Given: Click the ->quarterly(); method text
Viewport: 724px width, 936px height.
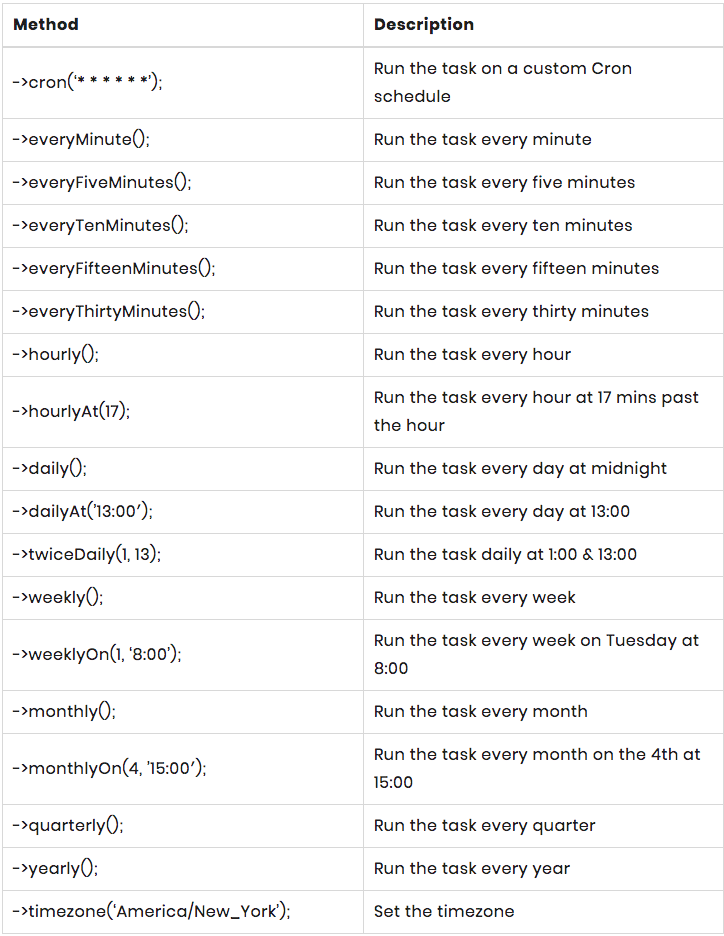Looking at the screenshot, I should click(68, 826).
